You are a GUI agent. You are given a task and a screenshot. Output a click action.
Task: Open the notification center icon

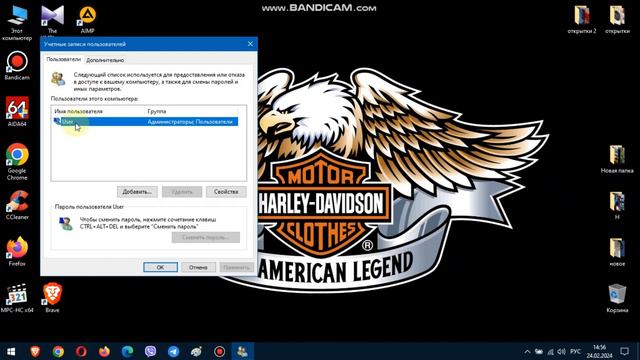coord(624,351)
